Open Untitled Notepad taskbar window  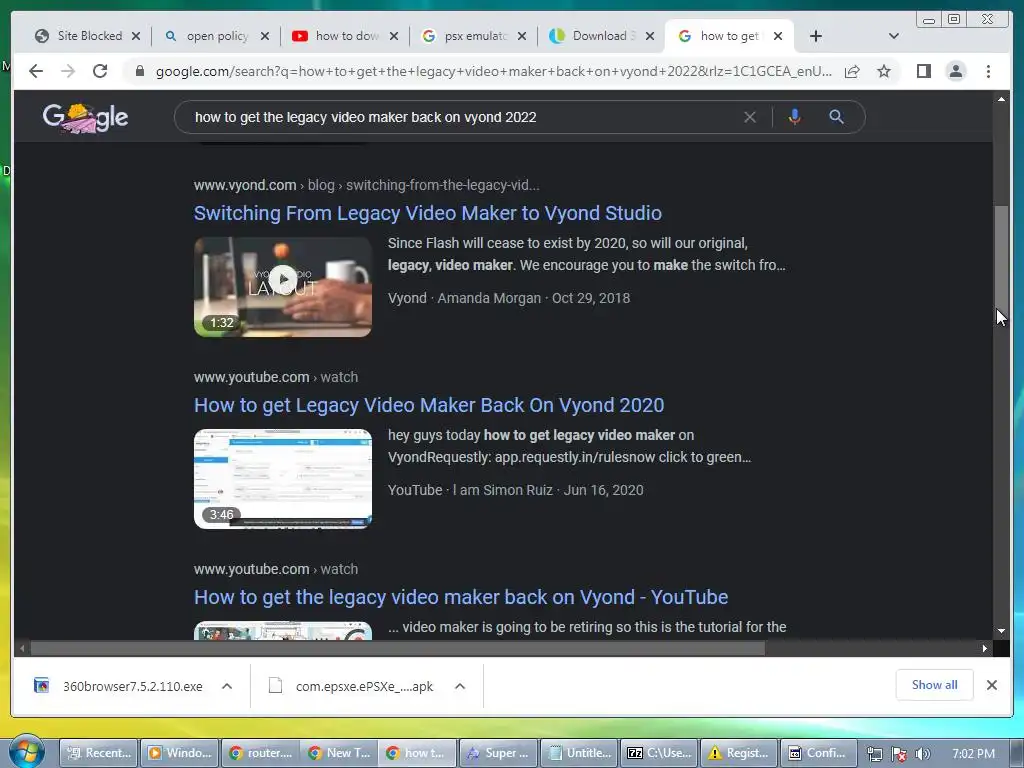[580, 753]
